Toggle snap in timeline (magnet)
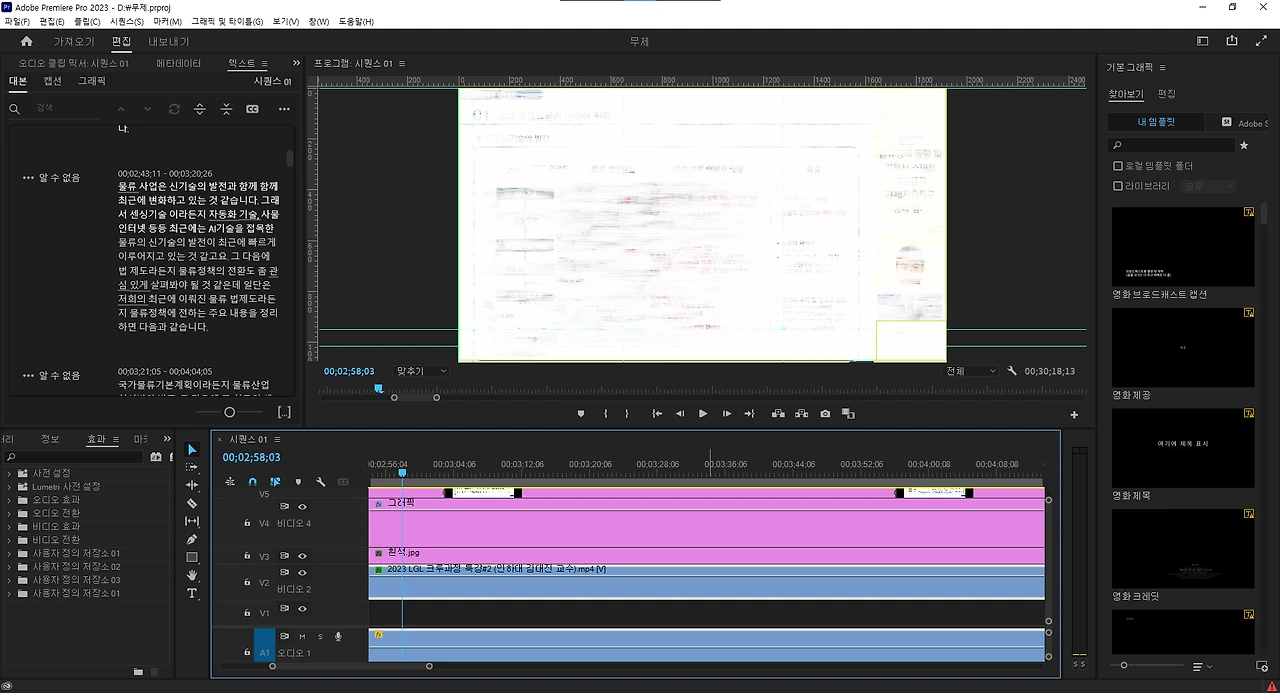Image resolution: width=1280 pixels, height=693 pixels. pos(252,482)
